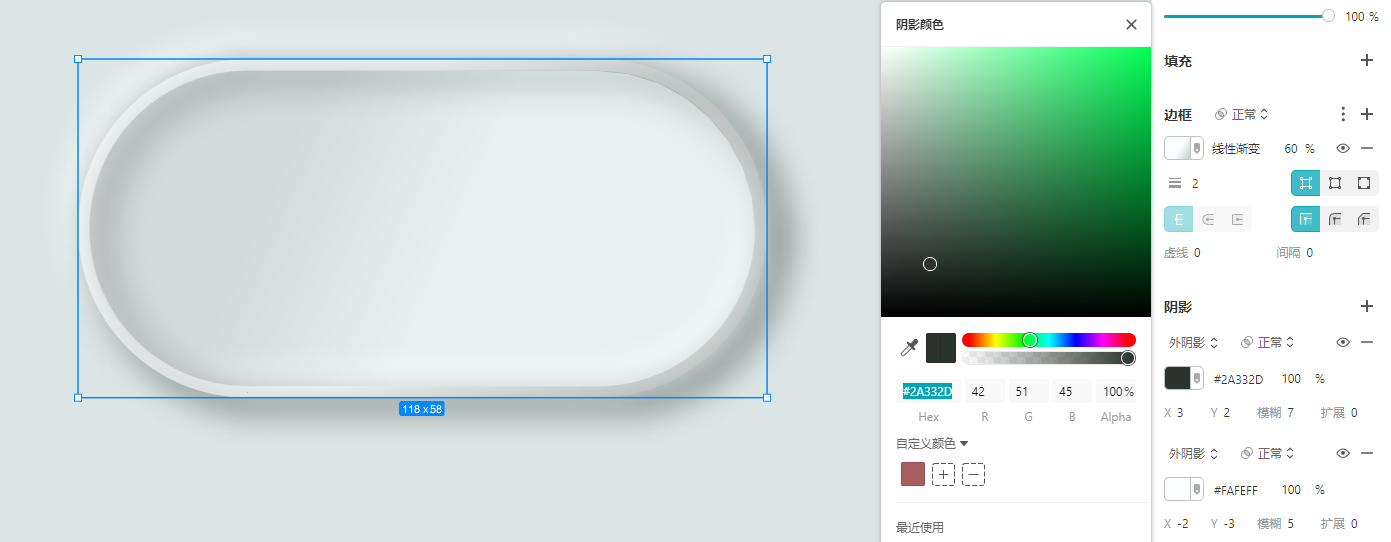The image size is (1391, 542).
Task: Select the reddish custom color swatch
Action: pyautogui.click(x=913, y=474)
